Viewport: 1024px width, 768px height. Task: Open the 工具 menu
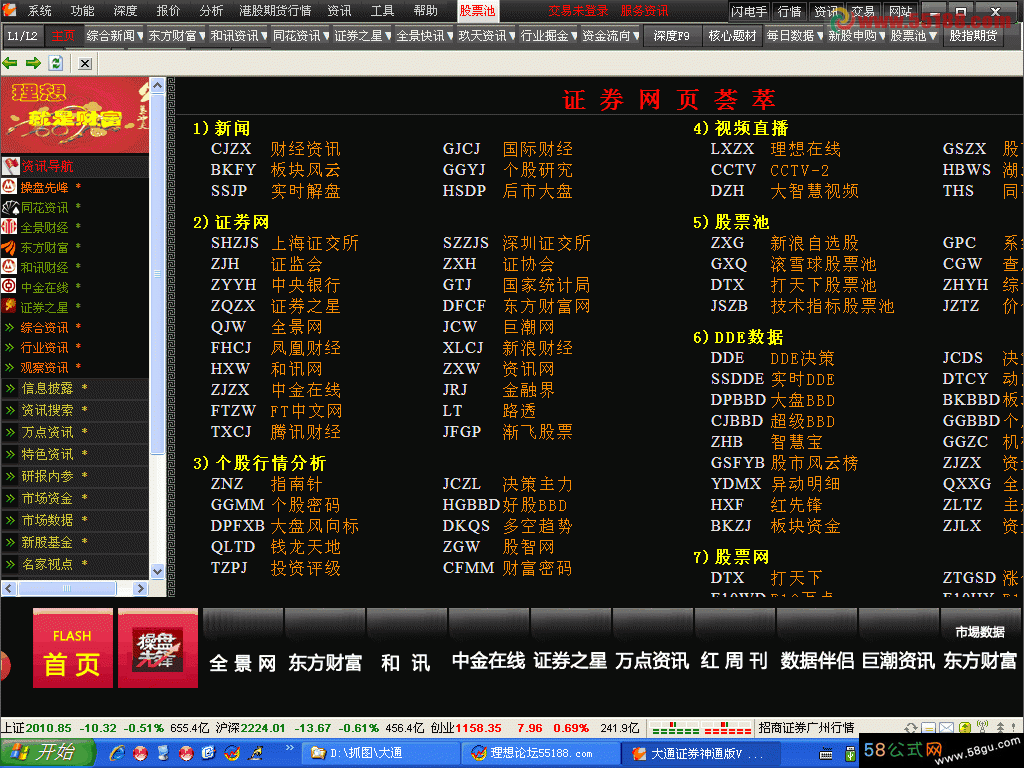[382, 11]
